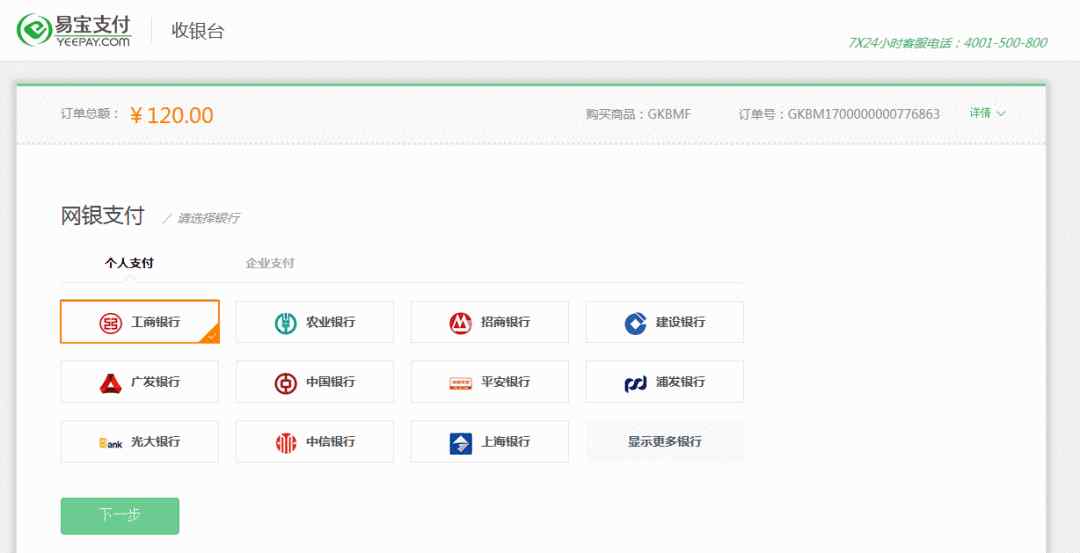
Task: Show more banks with 显示更多银行
Action: pyautogui.click(x=665, y=442)
